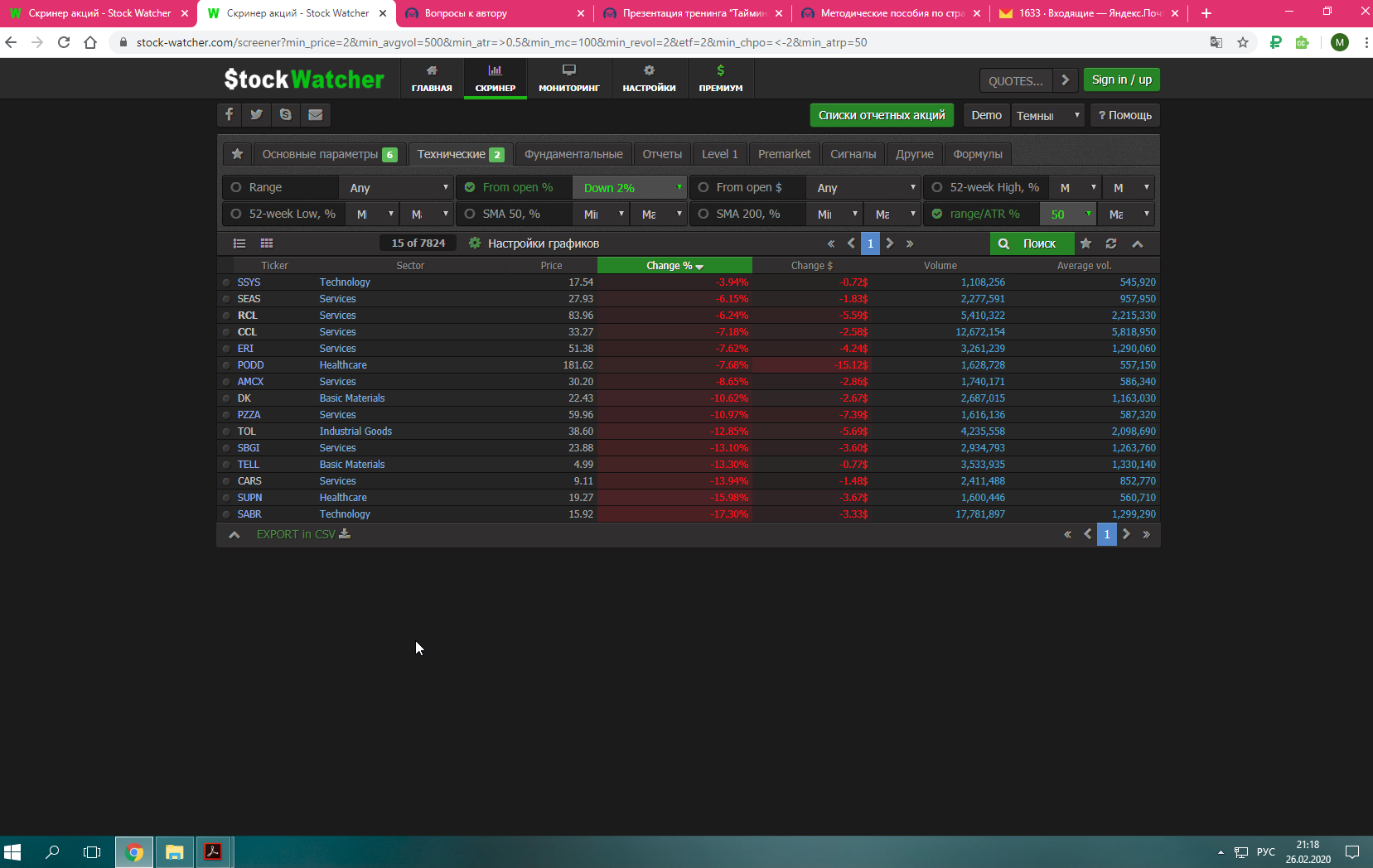The height and width of the screenshot is (868, 1373).
Task: Open SMA 50 % minimum dropdown
Action: [x=600, y=215]
